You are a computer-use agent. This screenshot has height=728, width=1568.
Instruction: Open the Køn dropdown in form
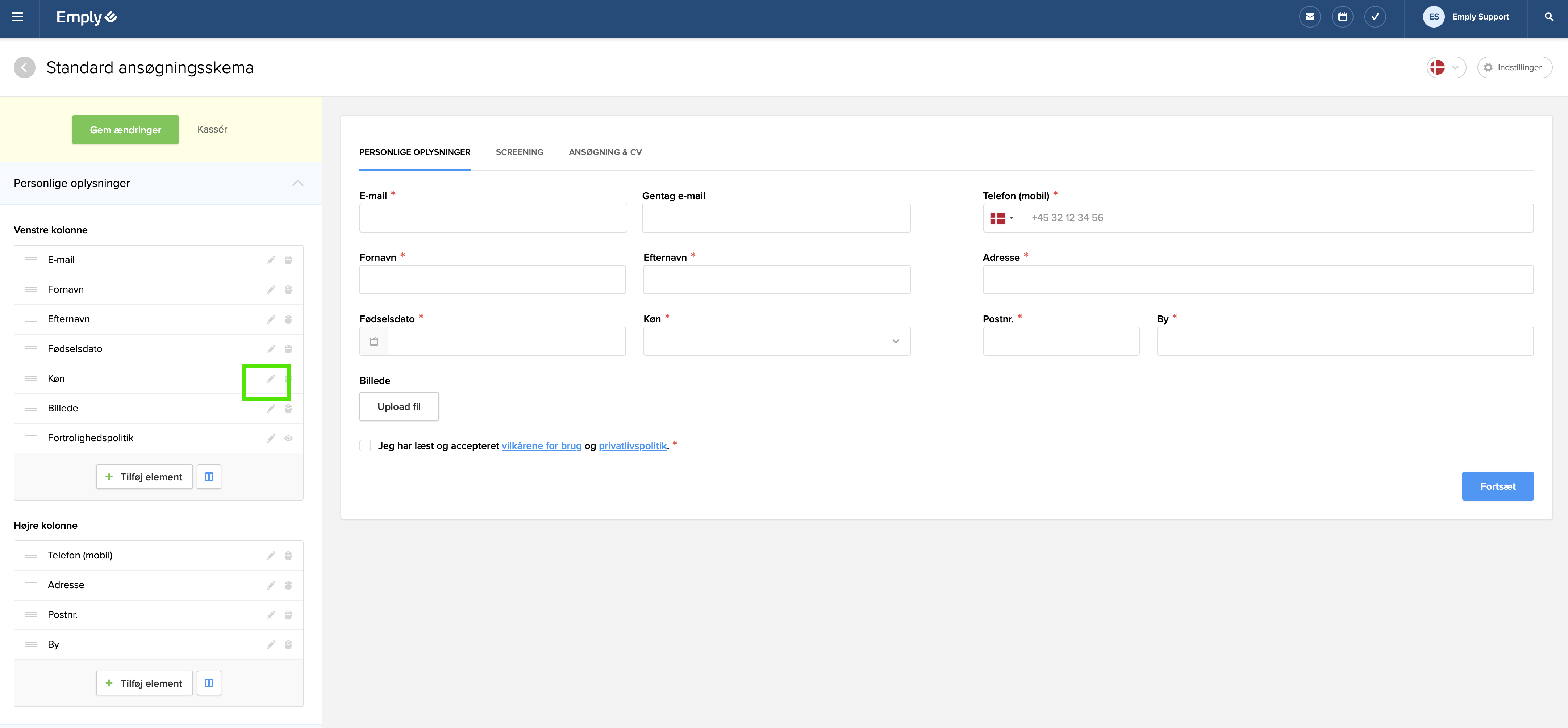click(776, 342)
